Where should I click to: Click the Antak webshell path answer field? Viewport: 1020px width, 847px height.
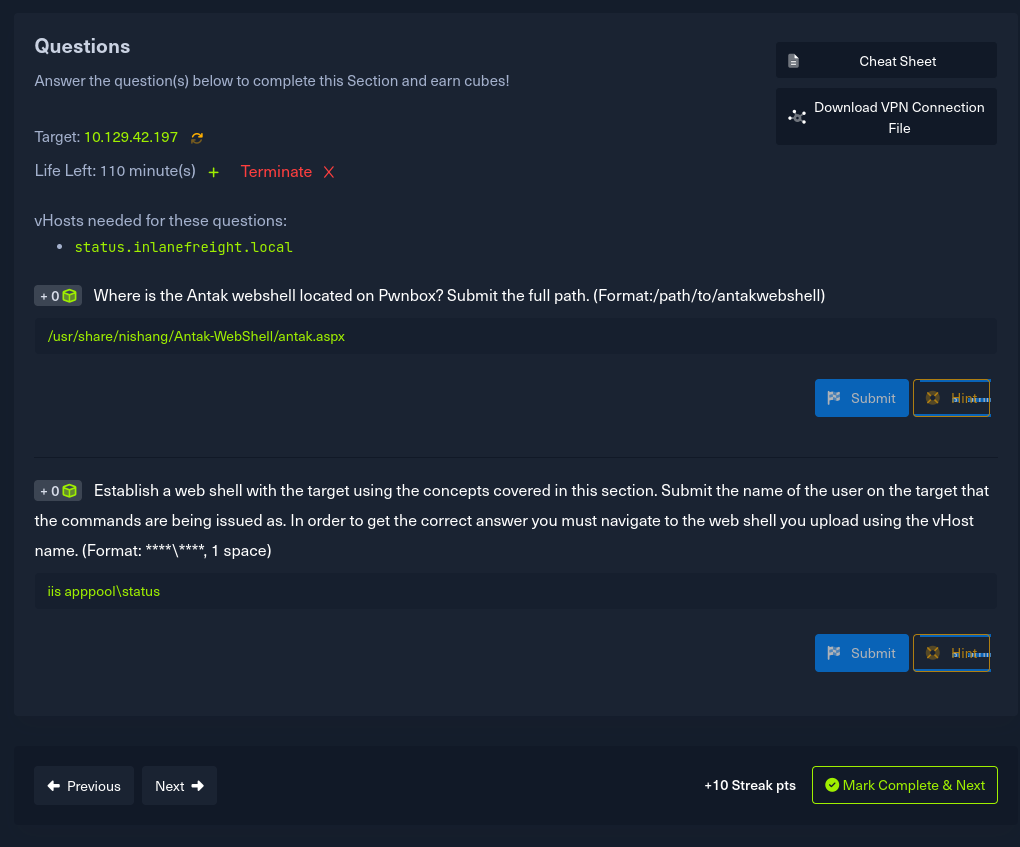click(515, 337)
